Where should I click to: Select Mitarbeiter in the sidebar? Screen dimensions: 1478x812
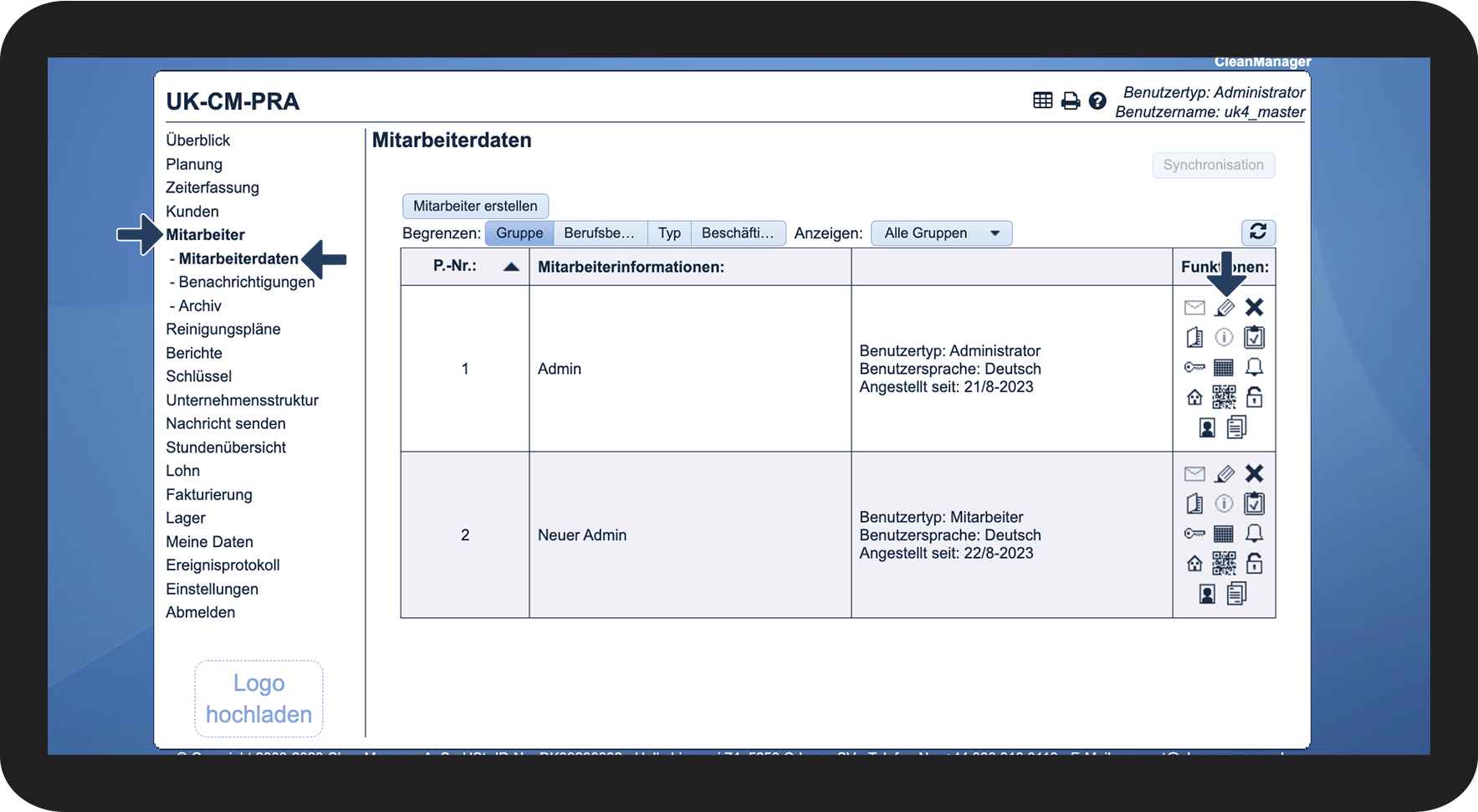pos(205,235)
